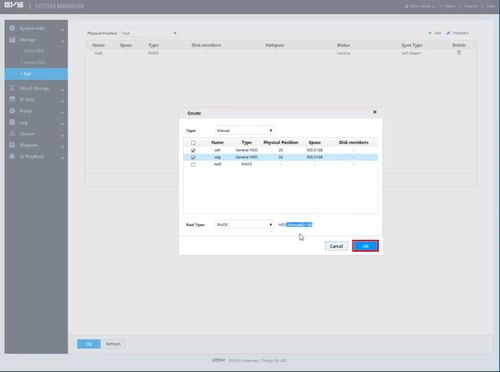This screenshot has height=372, width=500.
Task: Click the Refresh button at page bottom
Action: click(113, 344)
